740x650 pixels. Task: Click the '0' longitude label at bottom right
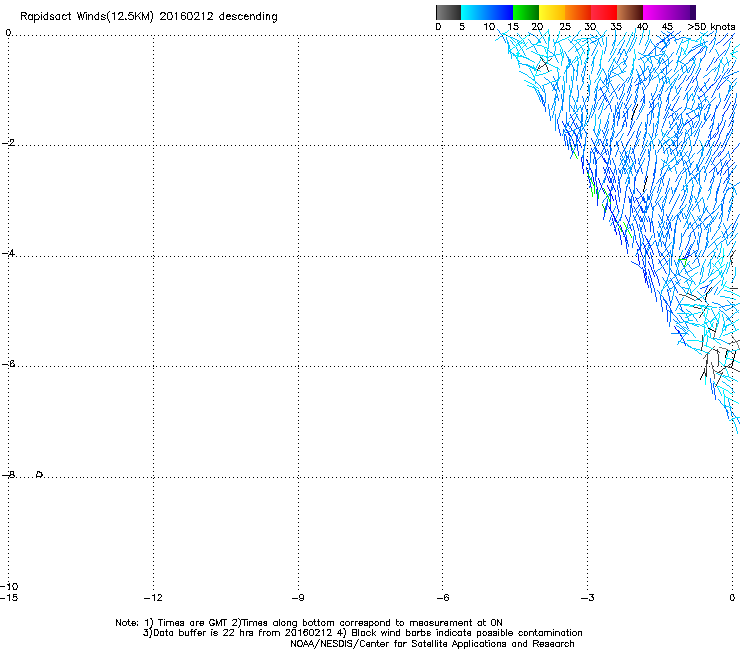732,598
